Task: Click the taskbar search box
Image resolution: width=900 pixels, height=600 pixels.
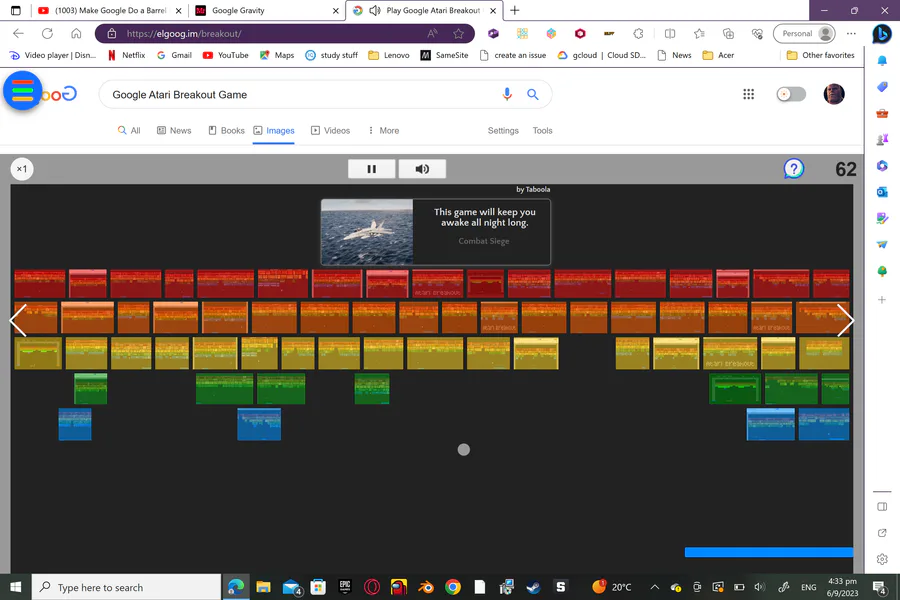Action: pyautogui.click(x=126, y=587)
